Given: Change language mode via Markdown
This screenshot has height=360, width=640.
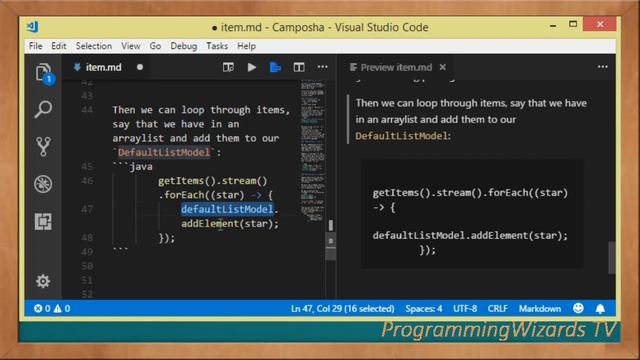Looking at the screenshot, I should (x=540, y=309).
